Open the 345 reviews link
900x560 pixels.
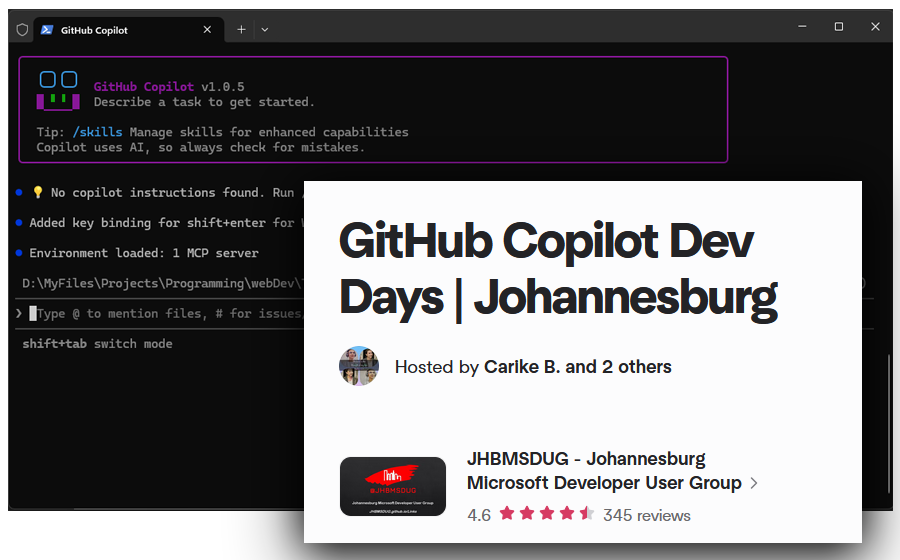[x=646, y=515]
